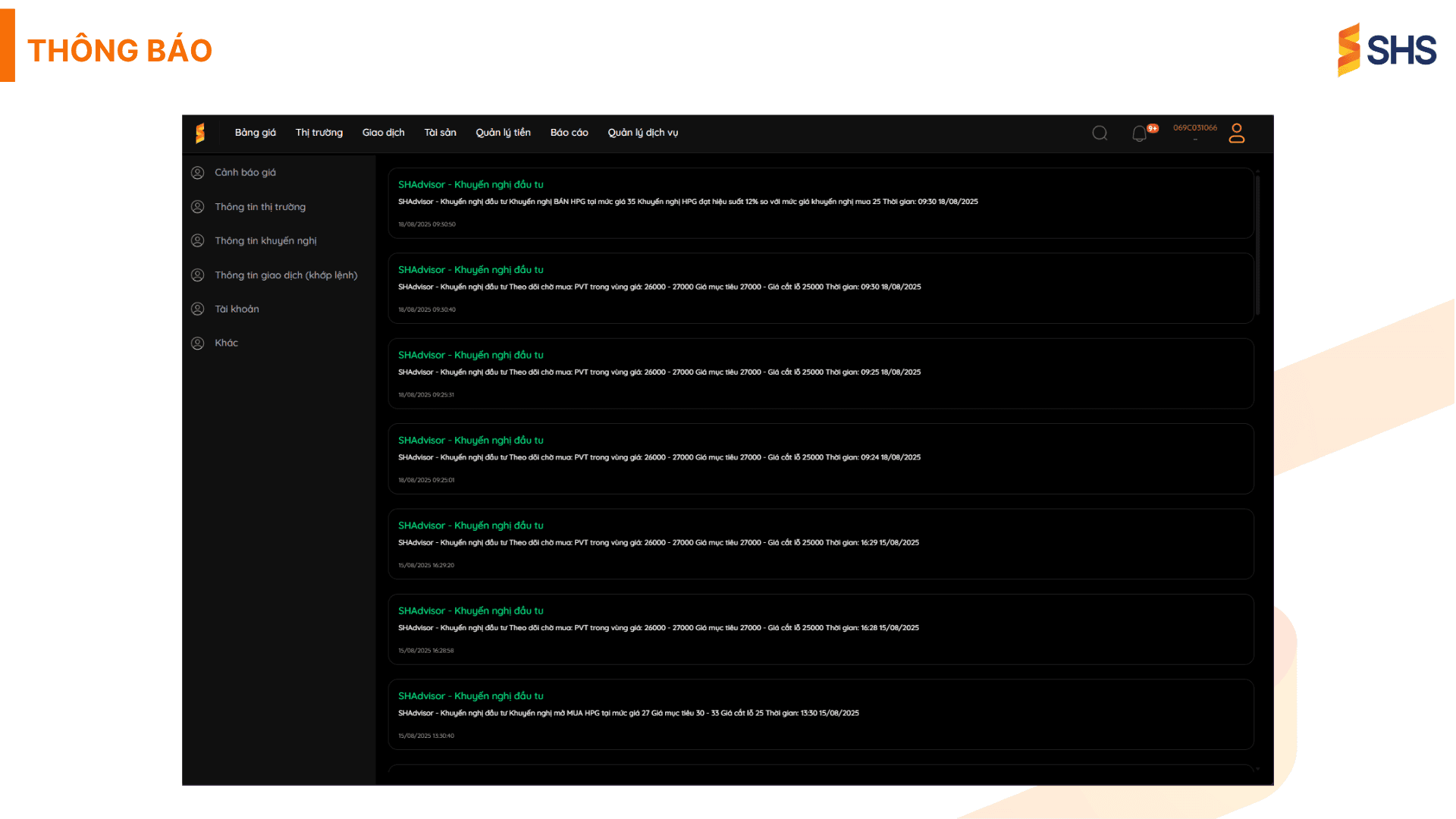Click the SHS flame logo in navbar
Viewport: 1456px width, 819px height.
click(x=200, y=133)
